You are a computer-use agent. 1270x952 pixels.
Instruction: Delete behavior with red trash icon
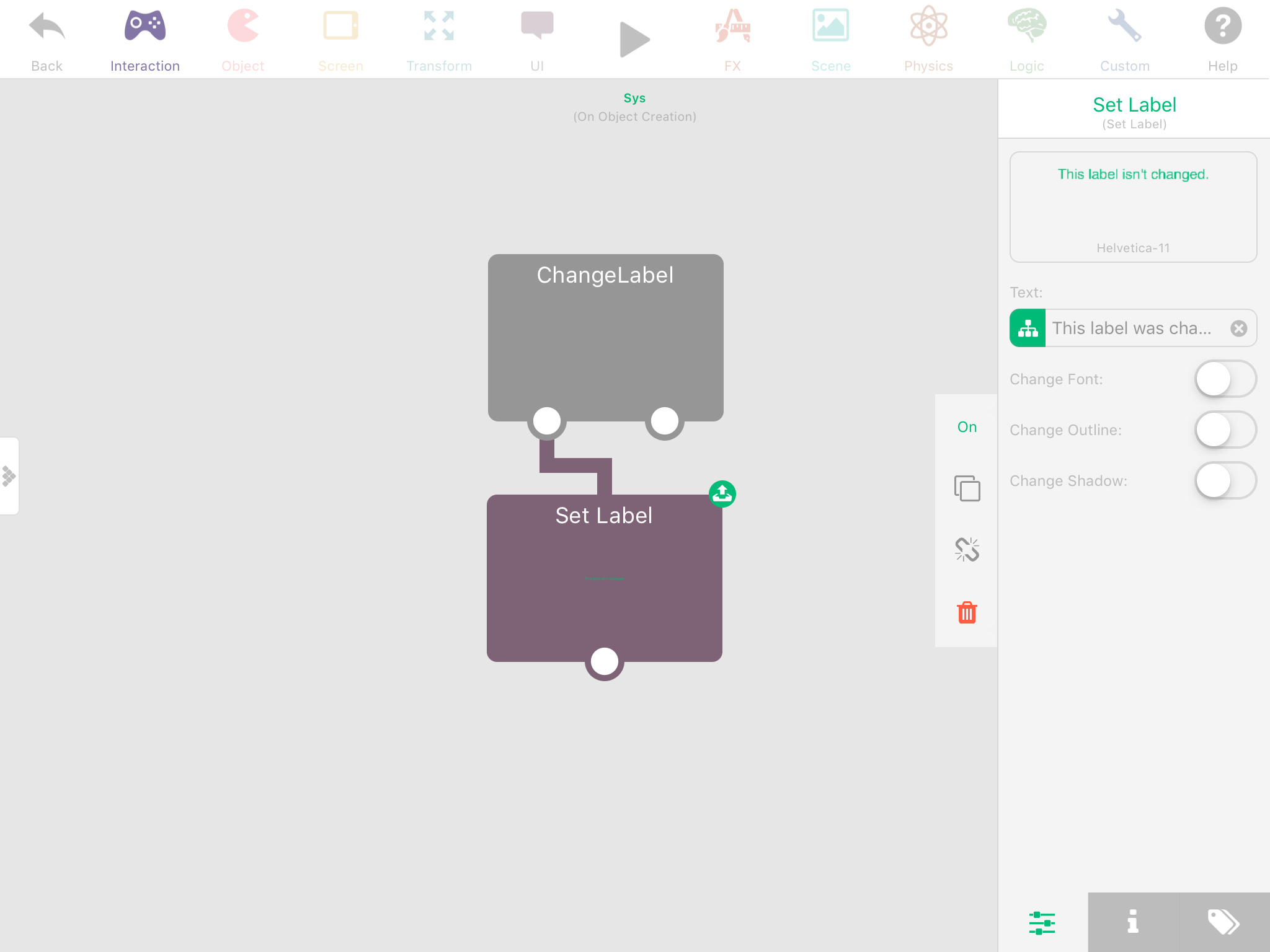[x=967, y=612]
